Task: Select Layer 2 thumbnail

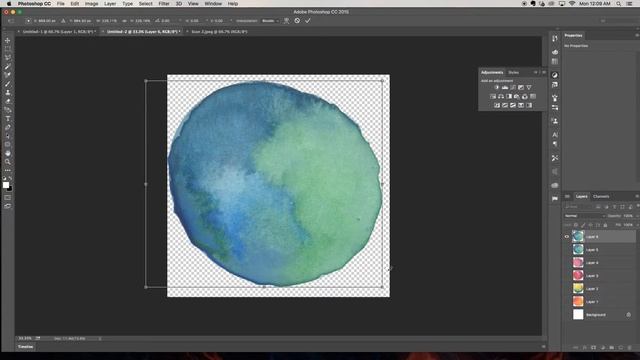Action: 578,289
